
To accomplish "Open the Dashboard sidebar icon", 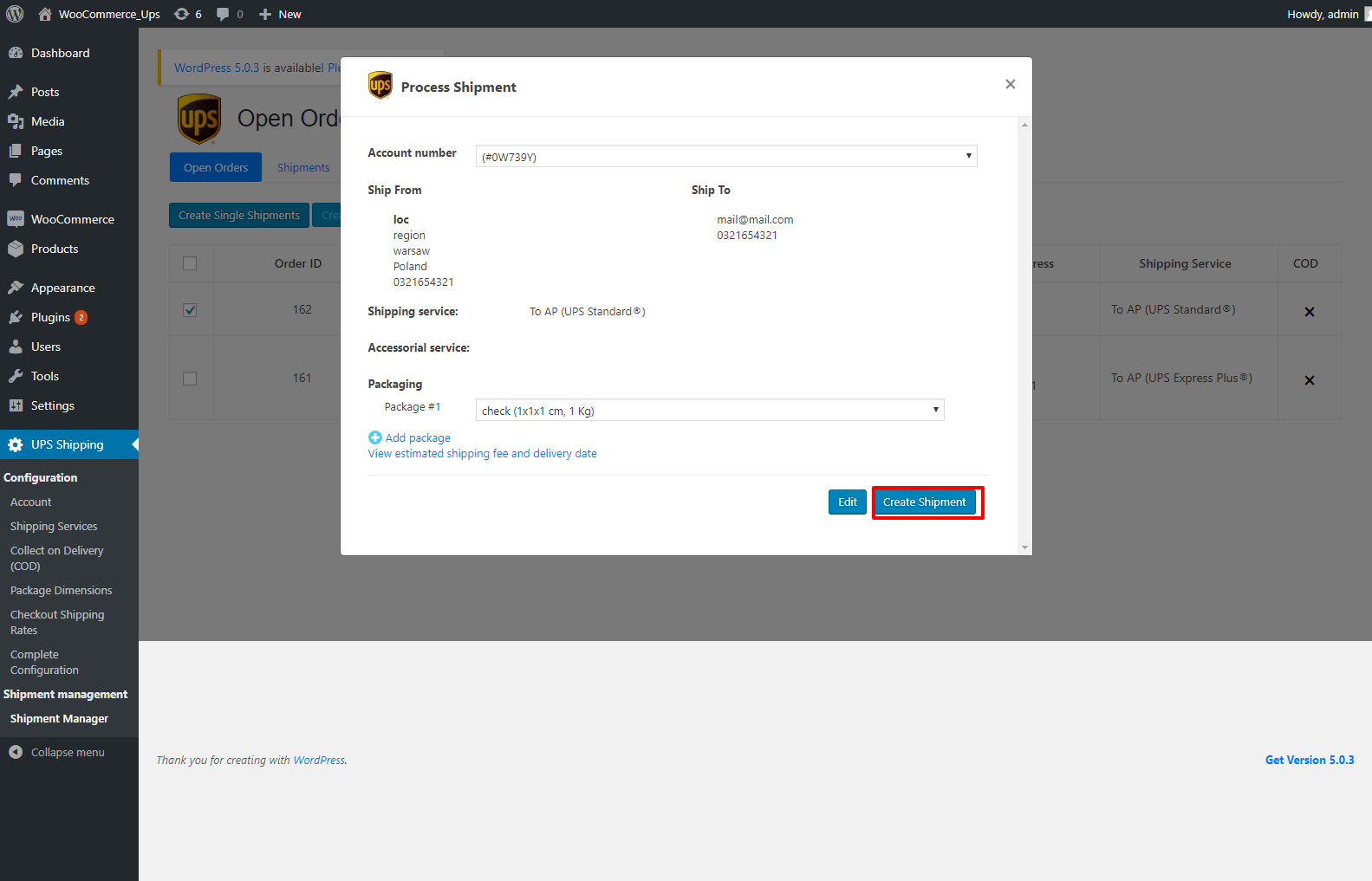I will click(16, 53).
